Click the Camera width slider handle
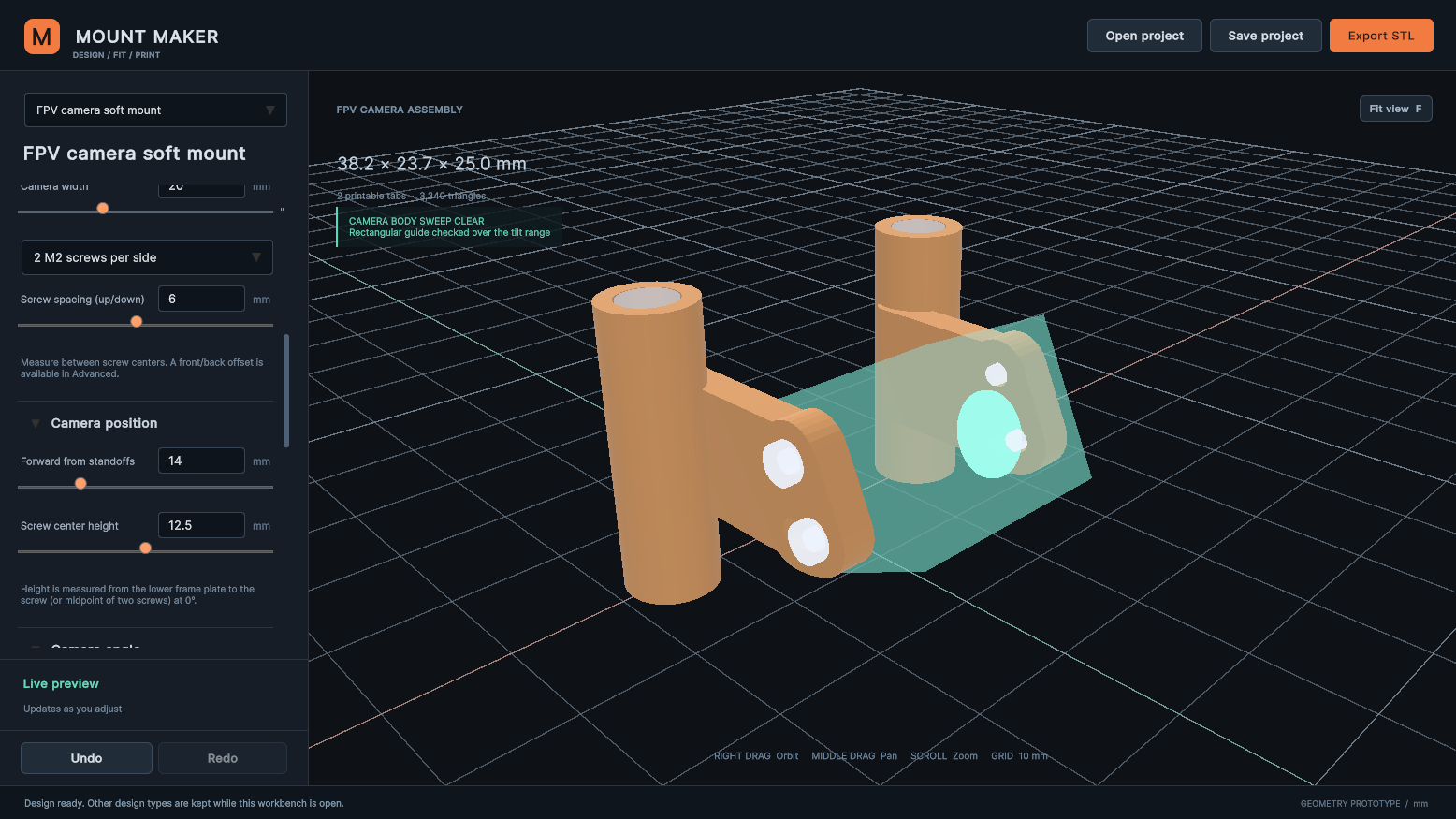The image size is (1456, 819). (103, 208)
